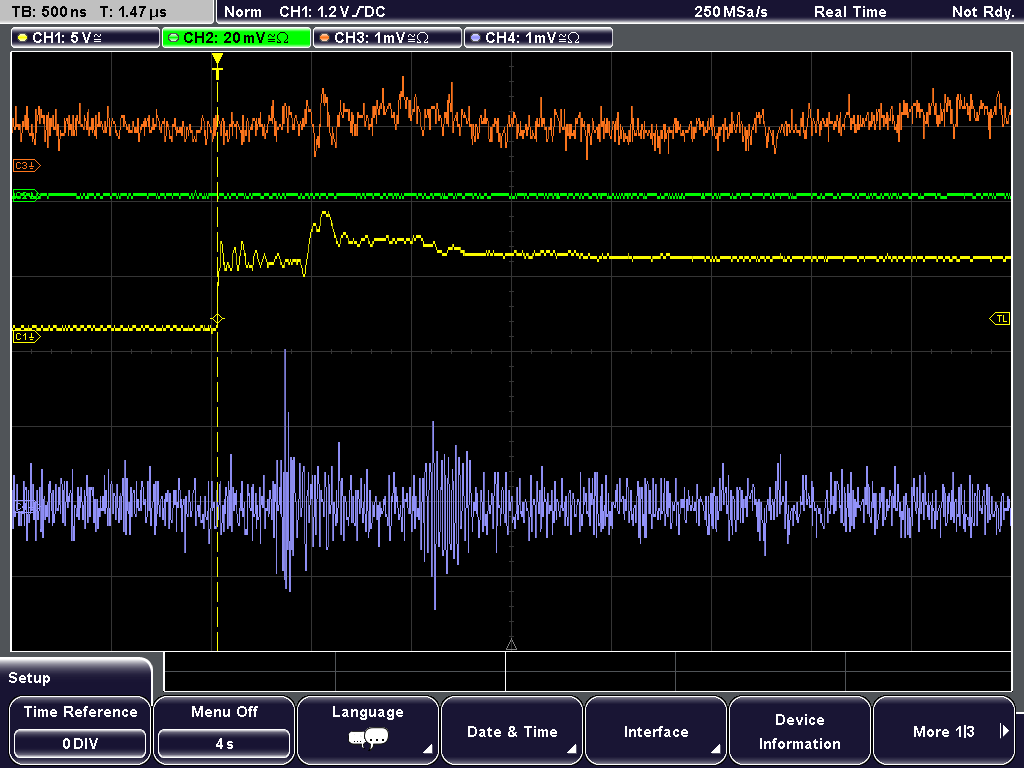Click the speech bubbles language icon

(x=368, y=739)
